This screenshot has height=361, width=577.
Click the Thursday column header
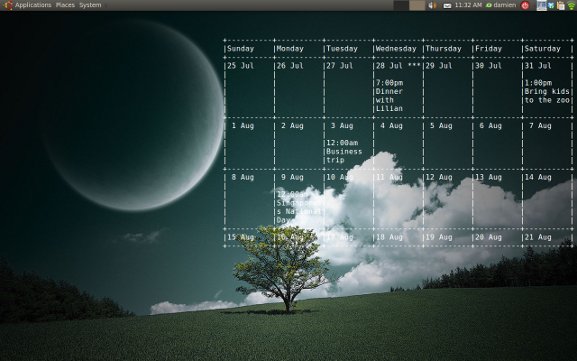pyautogui.click(x=443, y=49)
